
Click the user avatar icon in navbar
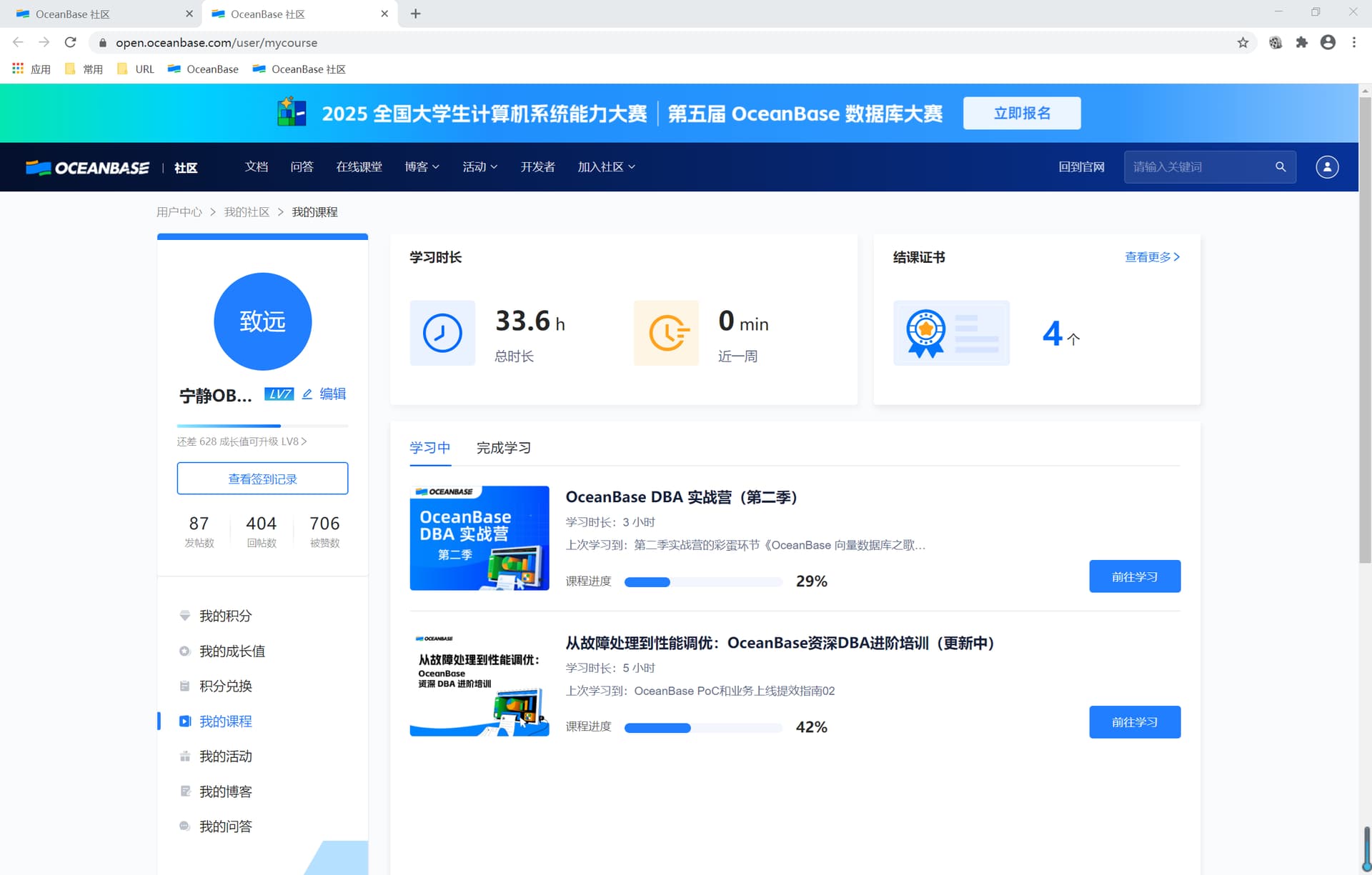[x=1327, y=167]
